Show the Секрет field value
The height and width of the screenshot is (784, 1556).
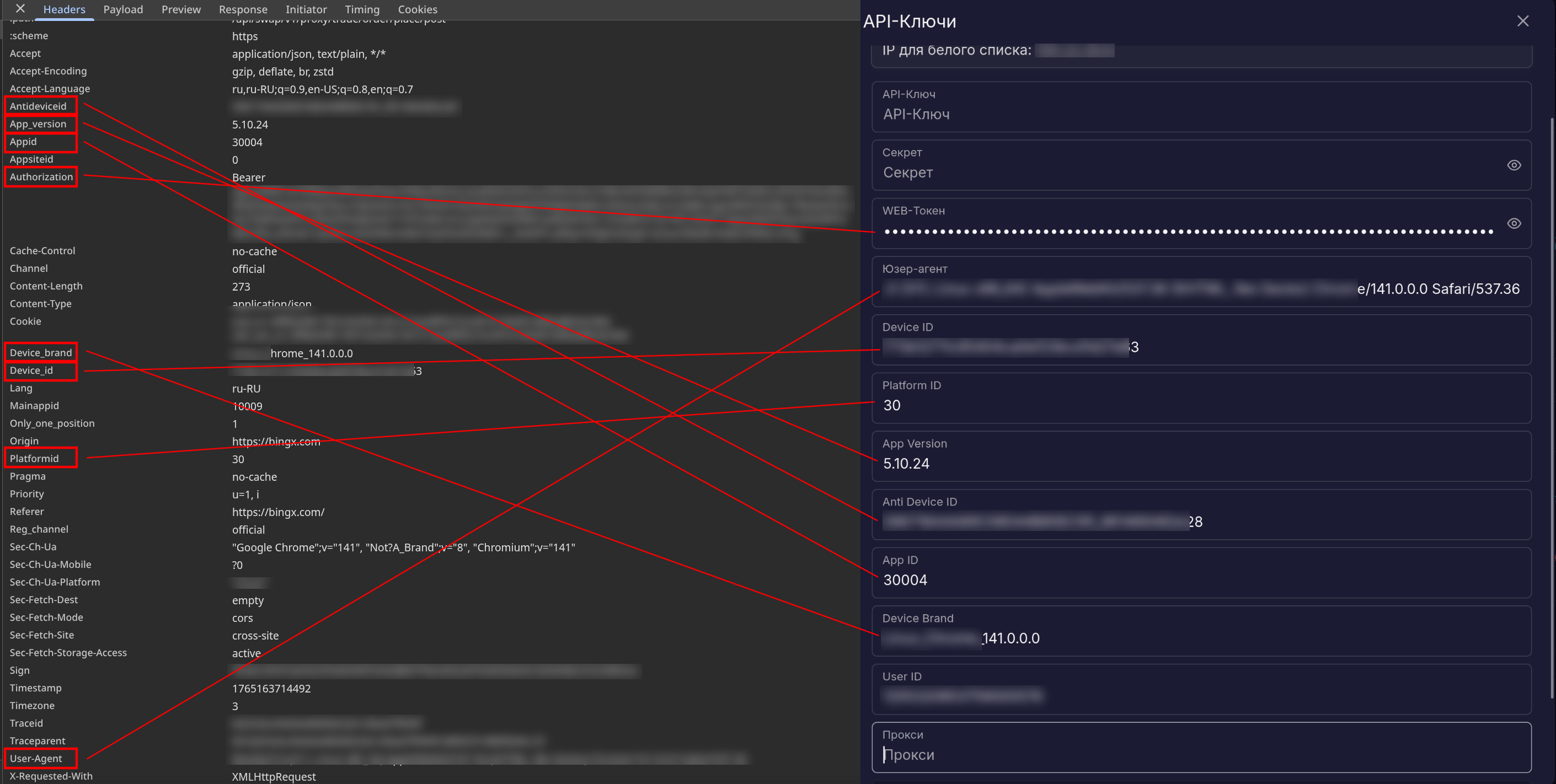(1513, 165)
